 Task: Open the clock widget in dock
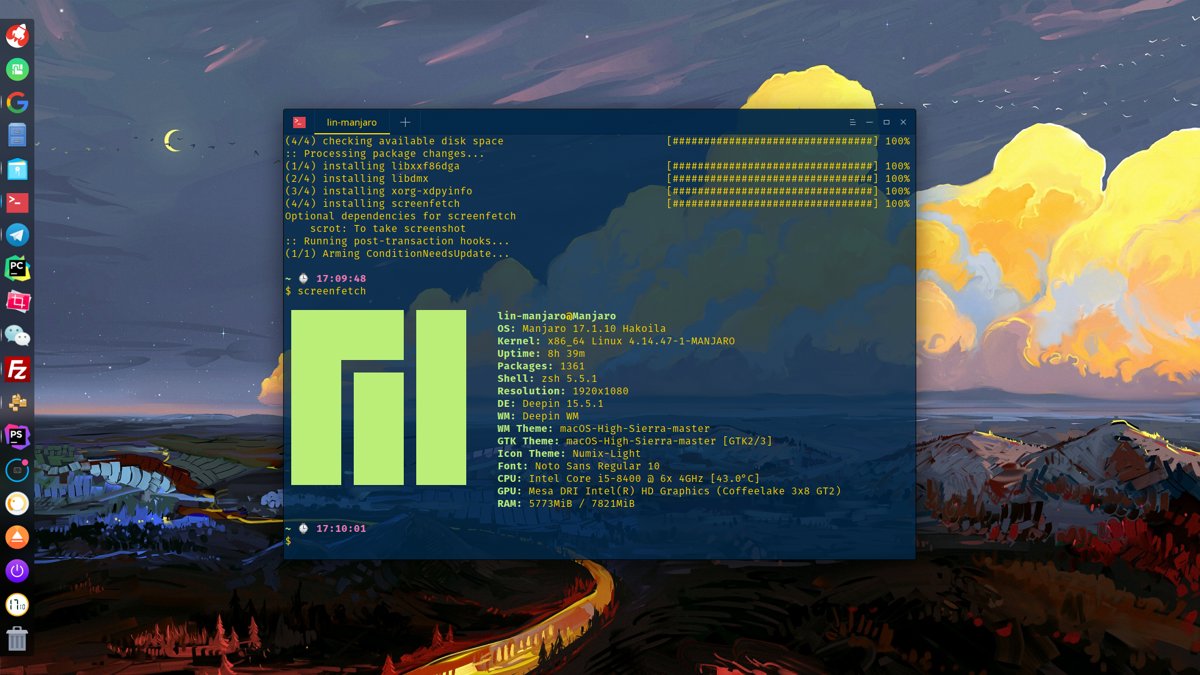coord(17,604)
